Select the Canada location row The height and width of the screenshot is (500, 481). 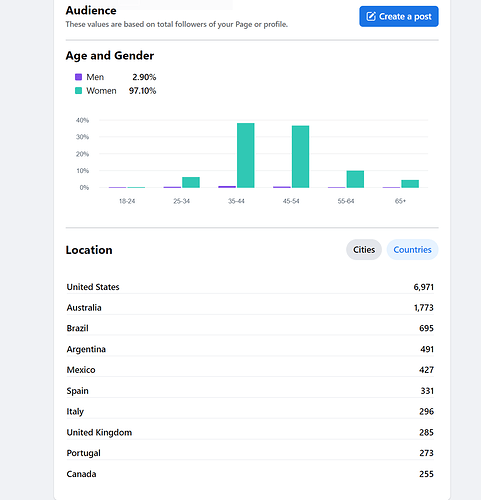[250, 474]
